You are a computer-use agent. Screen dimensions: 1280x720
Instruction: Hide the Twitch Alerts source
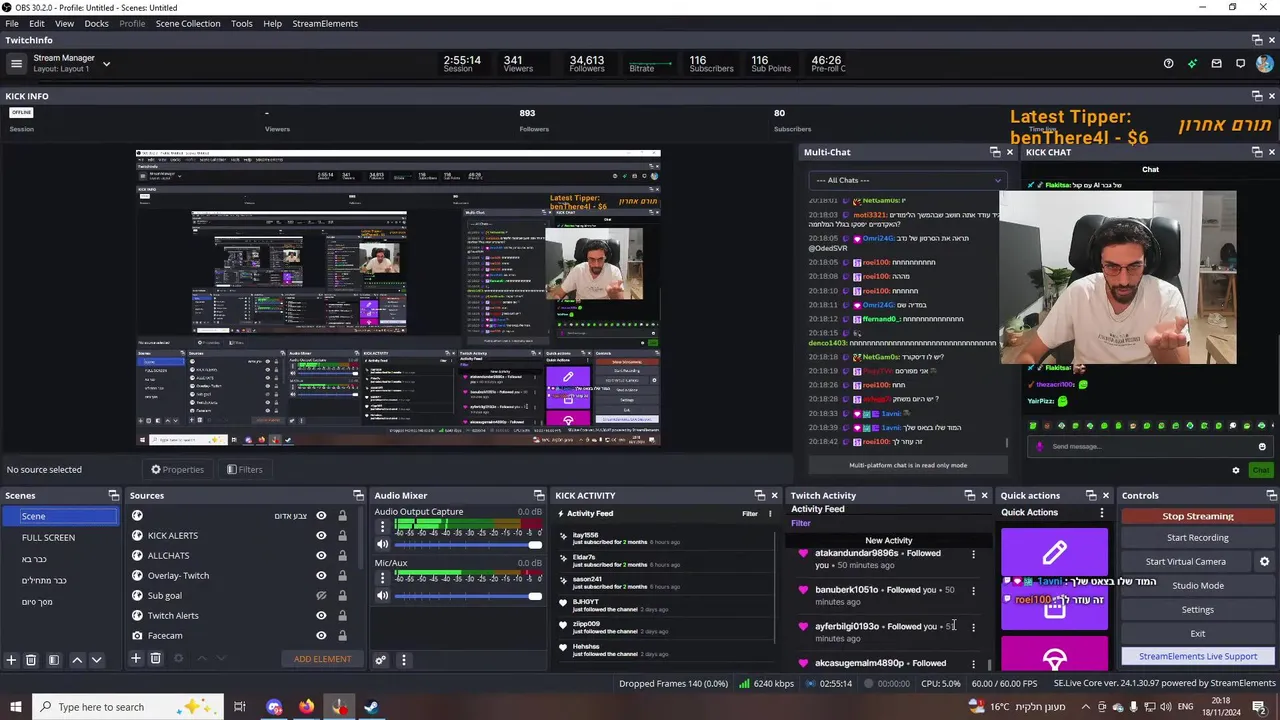pos(321,616)
